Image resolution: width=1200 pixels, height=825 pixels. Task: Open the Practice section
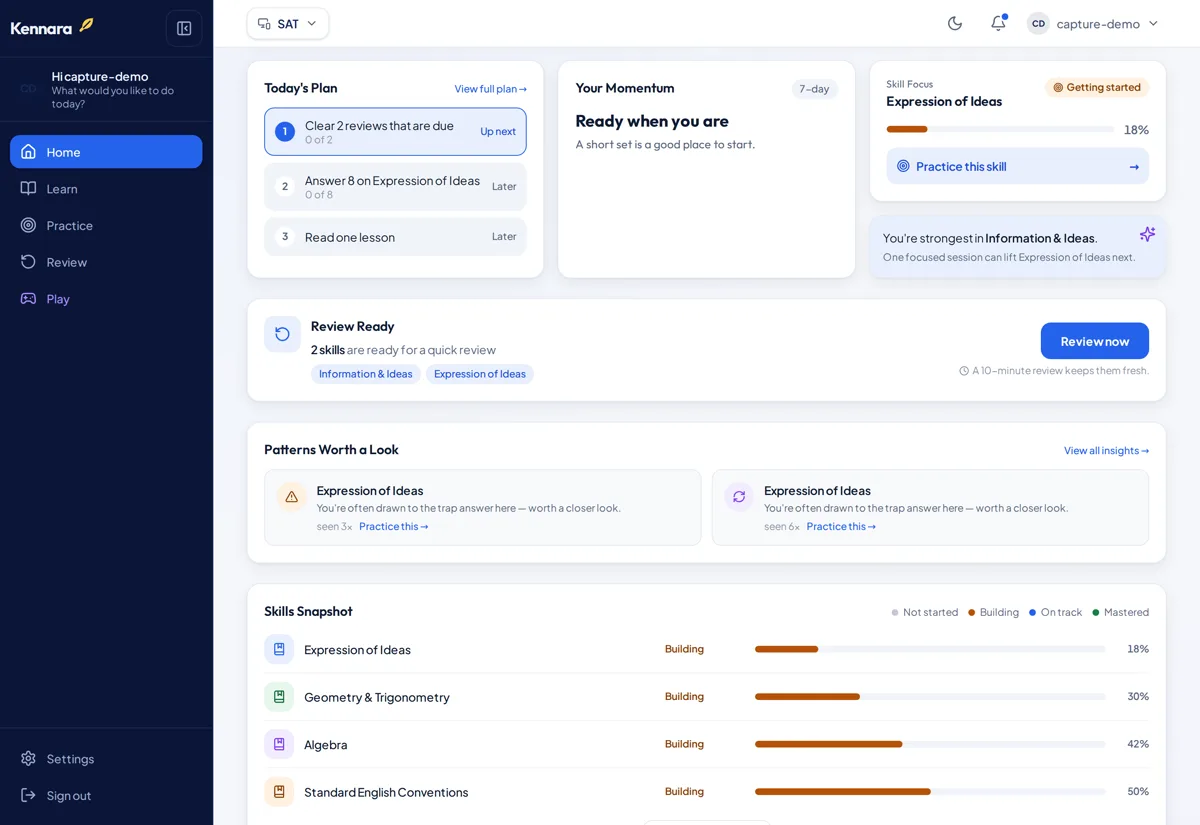click(x=106, y=225)
